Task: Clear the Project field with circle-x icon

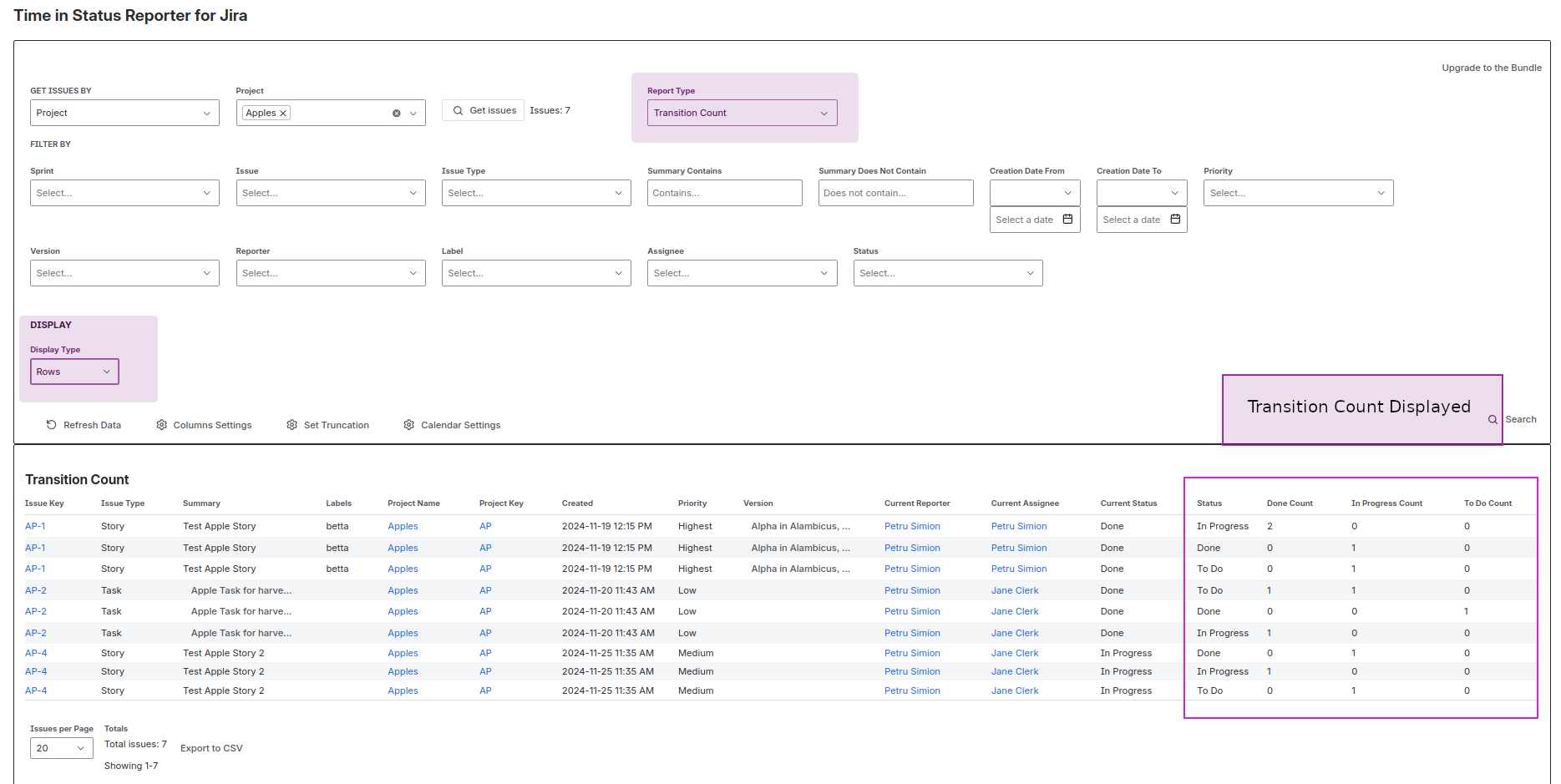Action: point(397,113)
